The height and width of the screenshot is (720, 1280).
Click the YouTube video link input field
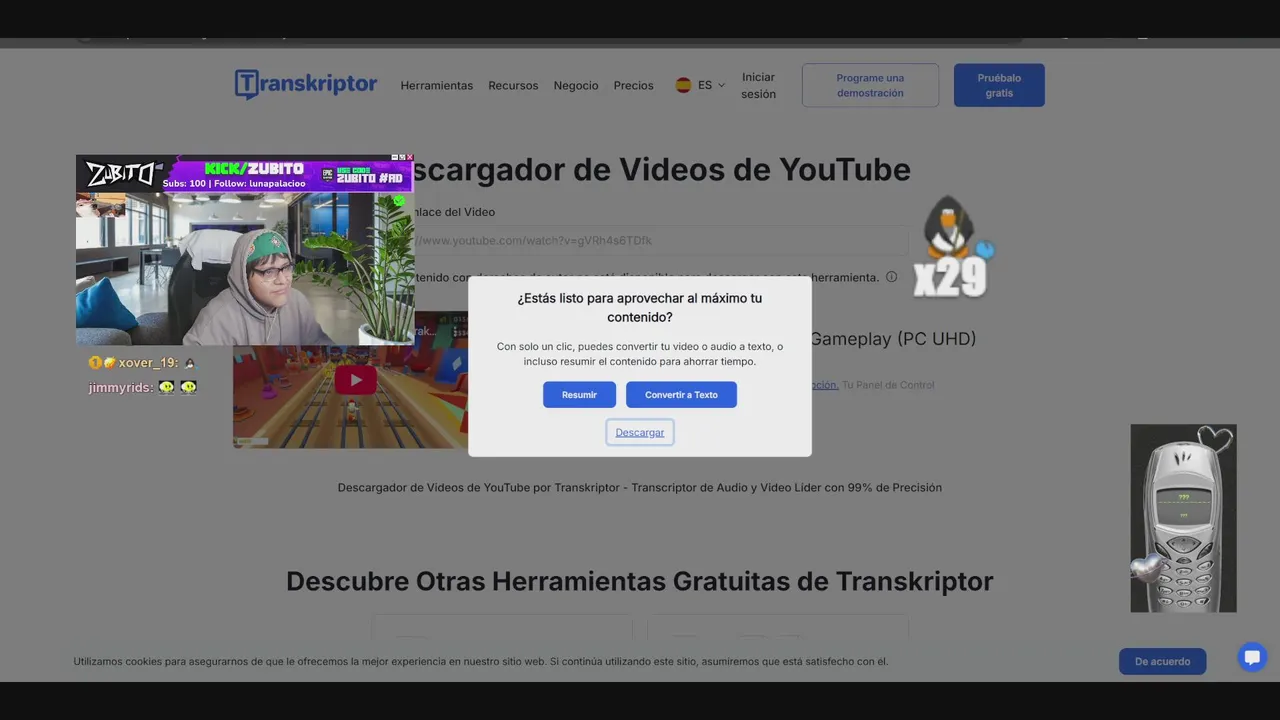pos(660,240)
